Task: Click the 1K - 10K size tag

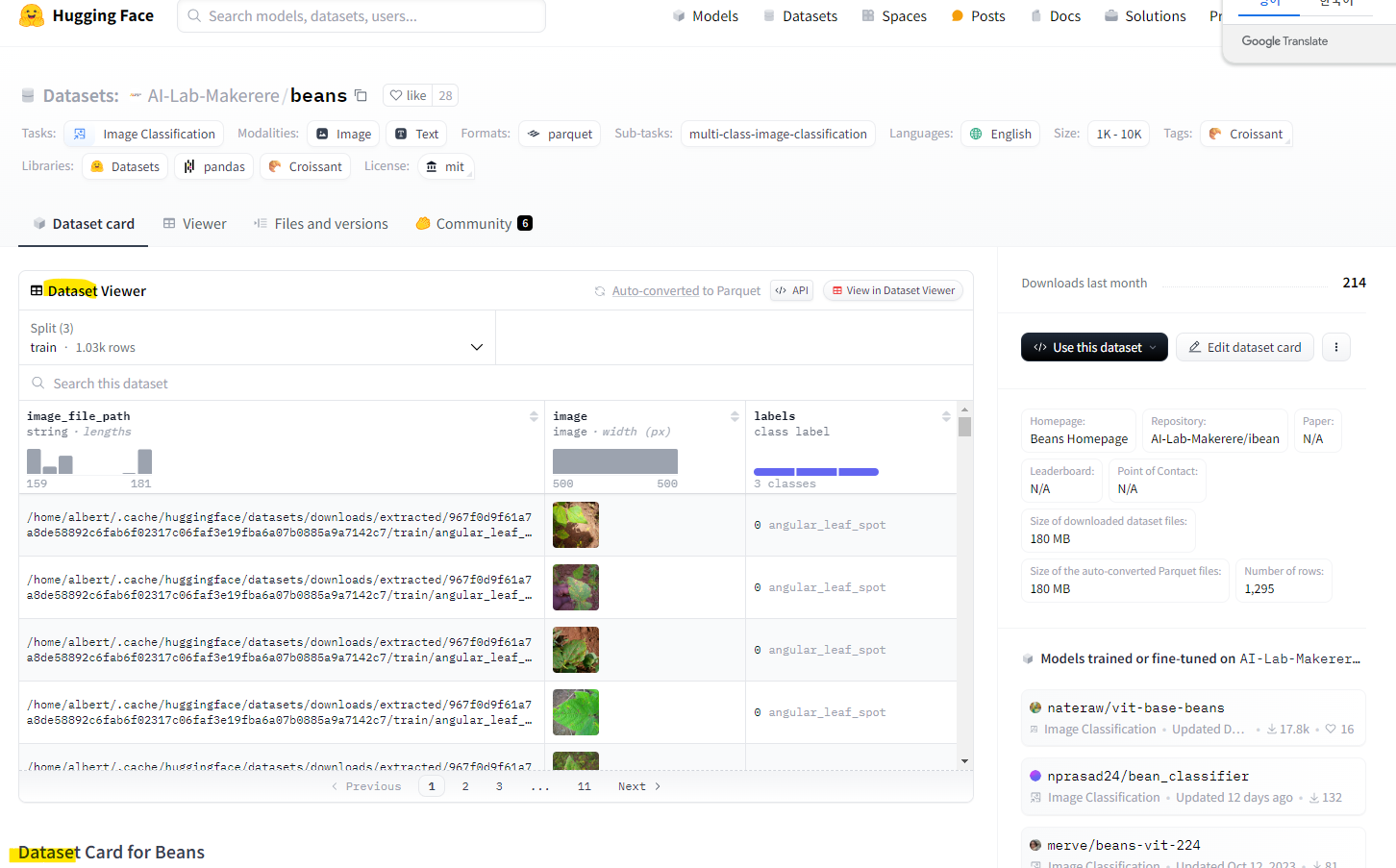Action: coord(1119,134)
